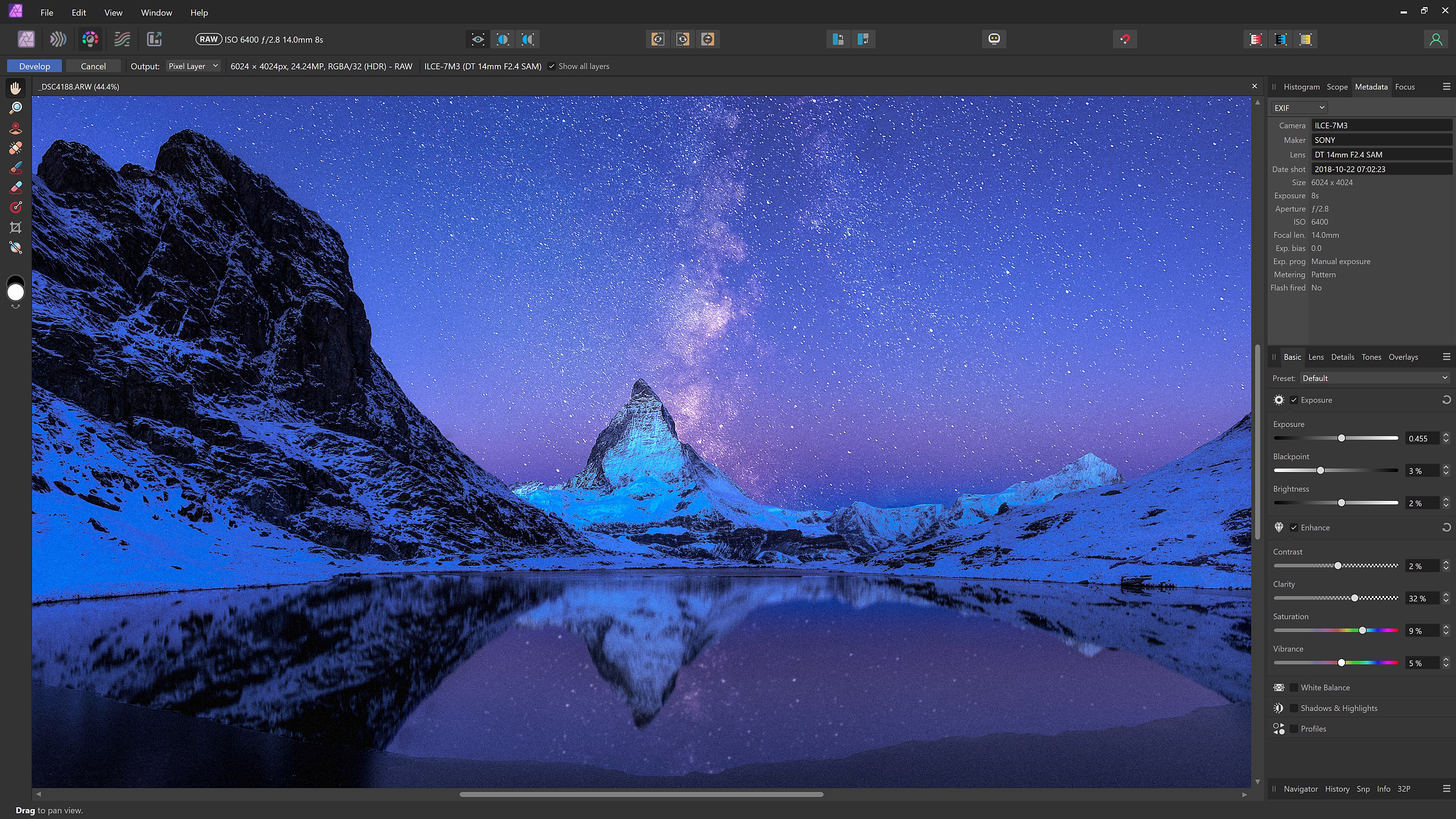Open the EXIF metadata dropdown

coord(1299,107)
